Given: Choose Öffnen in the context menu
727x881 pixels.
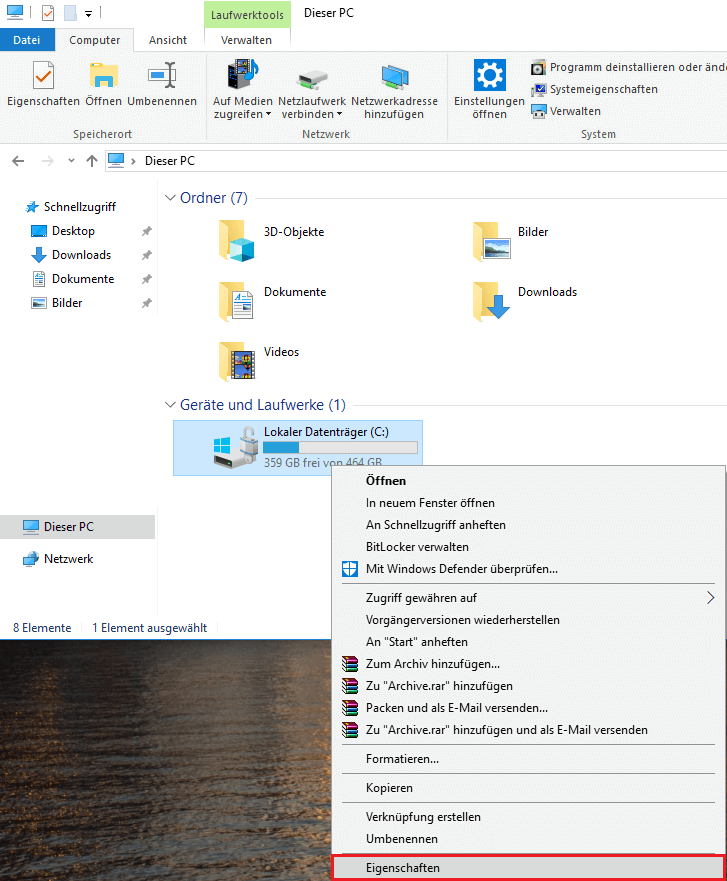Looking at the screenshot, I should [528, 481].
